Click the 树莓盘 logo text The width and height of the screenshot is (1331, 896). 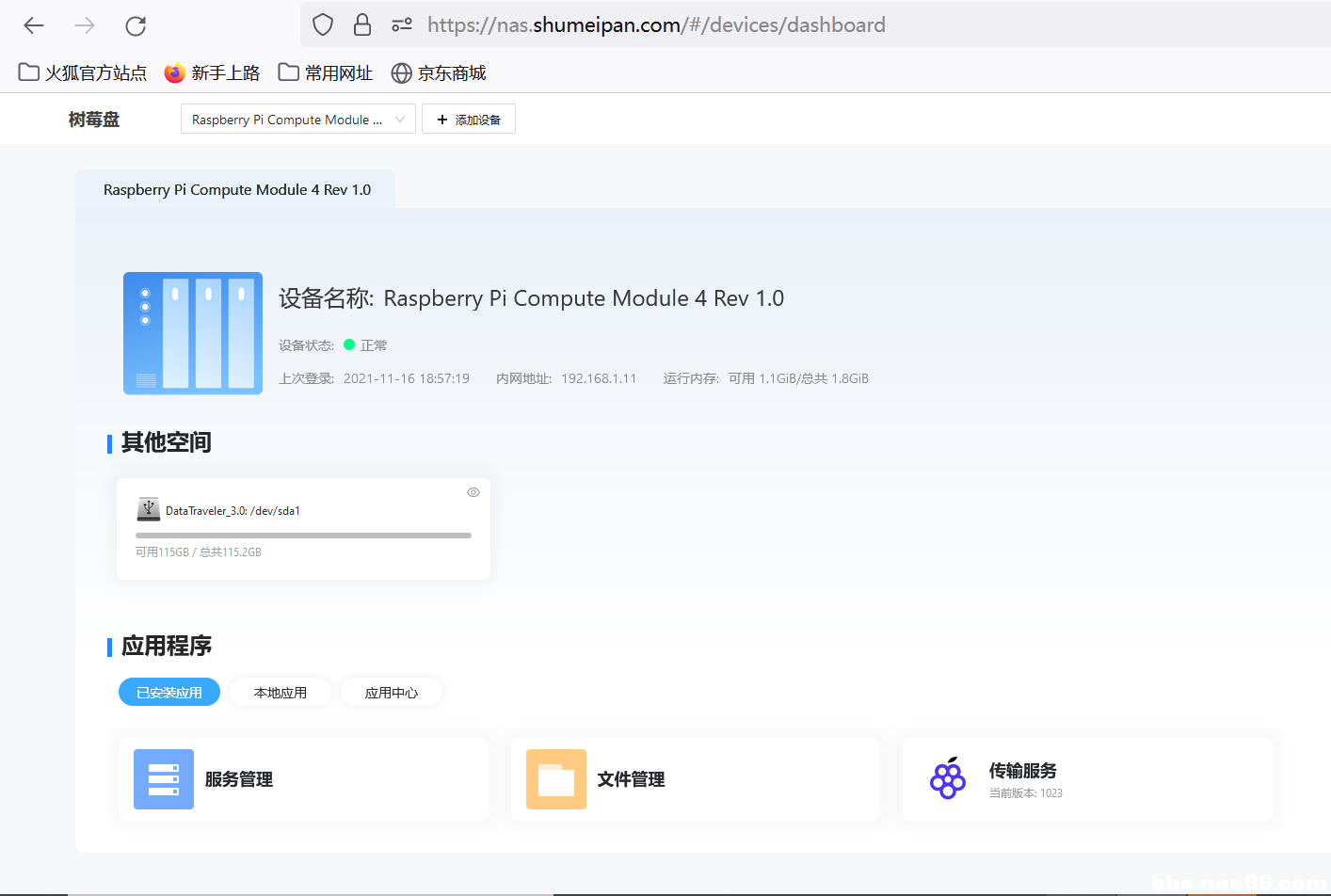(x=94, y=120)
